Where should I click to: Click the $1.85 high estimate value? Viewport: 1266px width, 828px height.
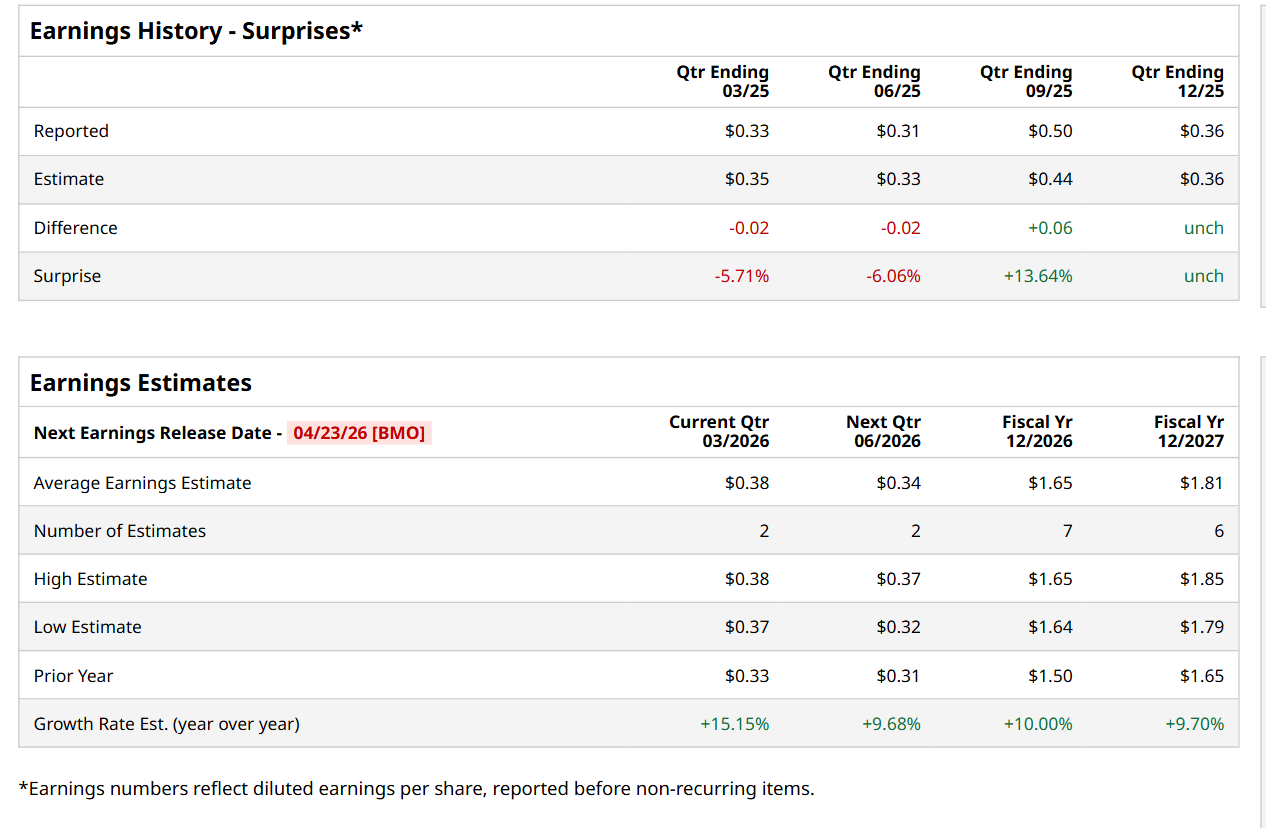tap(1201, 579)
